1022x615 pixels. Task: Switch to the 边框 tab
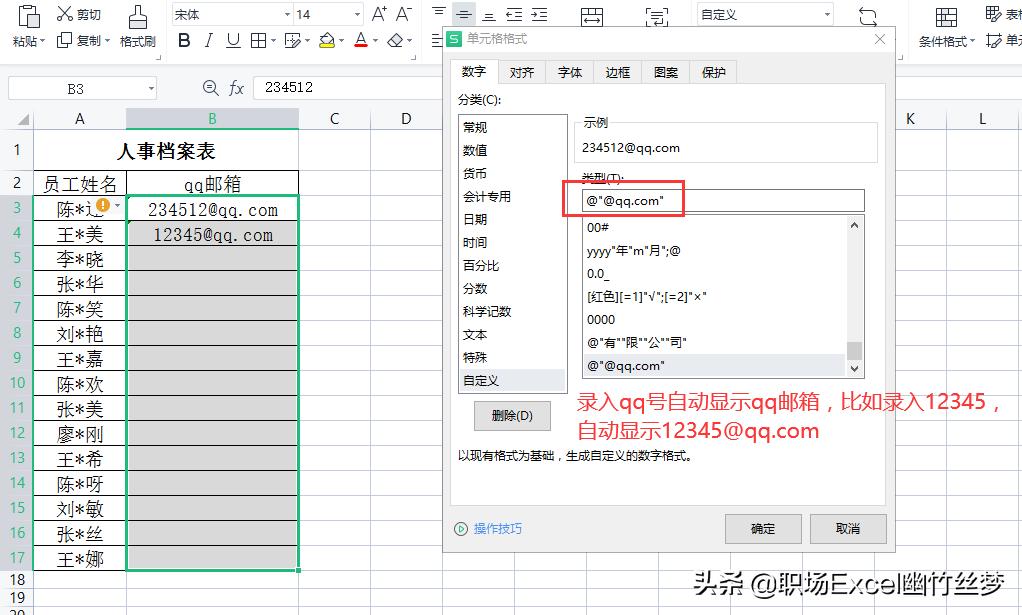tap(617, 71)
